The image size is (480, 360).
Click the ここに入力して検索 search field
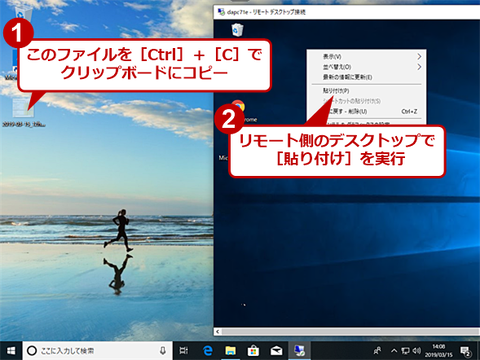coord(97,351)
